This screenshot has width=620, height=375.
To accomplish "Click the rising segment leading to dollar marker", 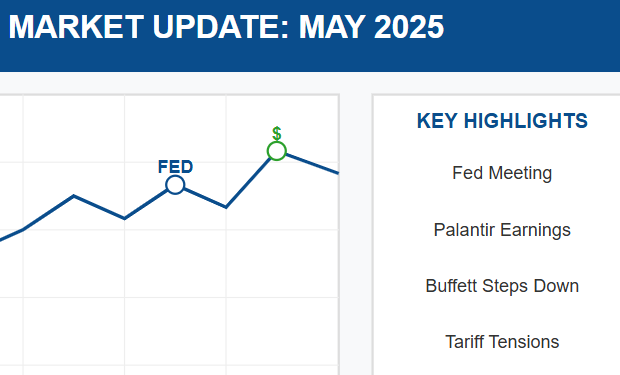I will [x=248, y=182].
